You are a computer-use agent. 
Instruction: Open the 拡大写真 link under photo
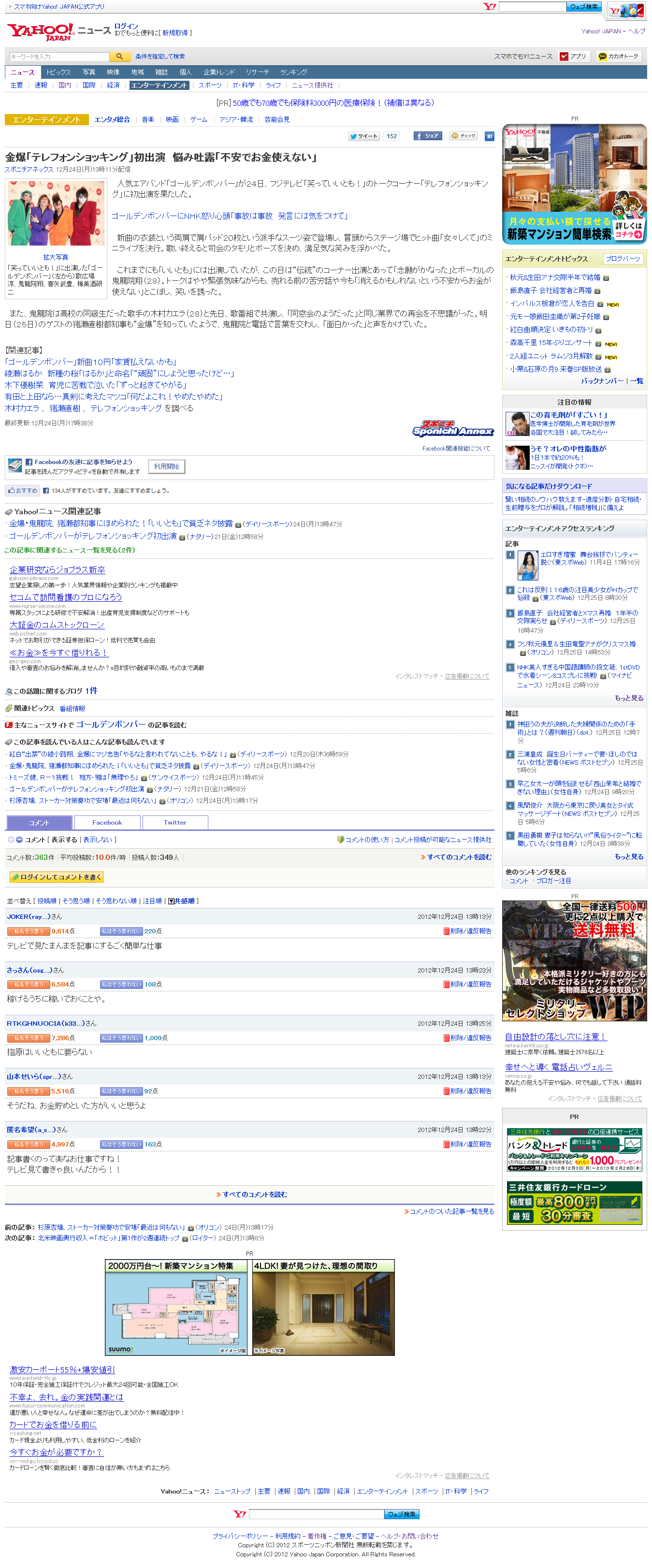(x=56, y=258)
